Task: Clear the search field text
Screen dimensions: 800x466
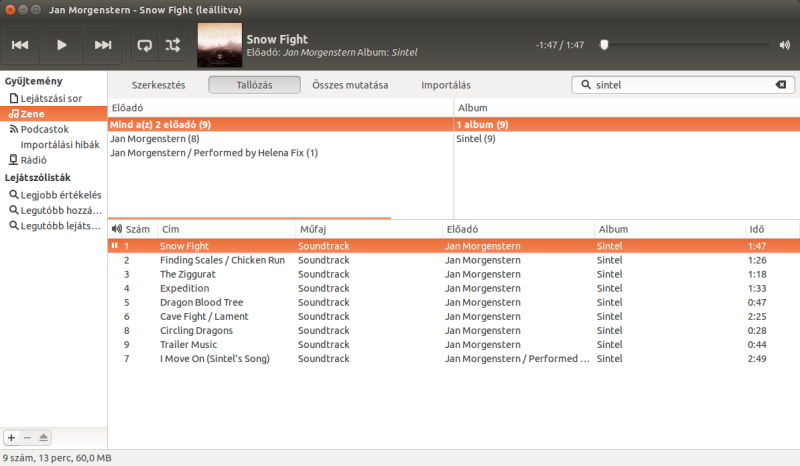Action: click(781, 85)
